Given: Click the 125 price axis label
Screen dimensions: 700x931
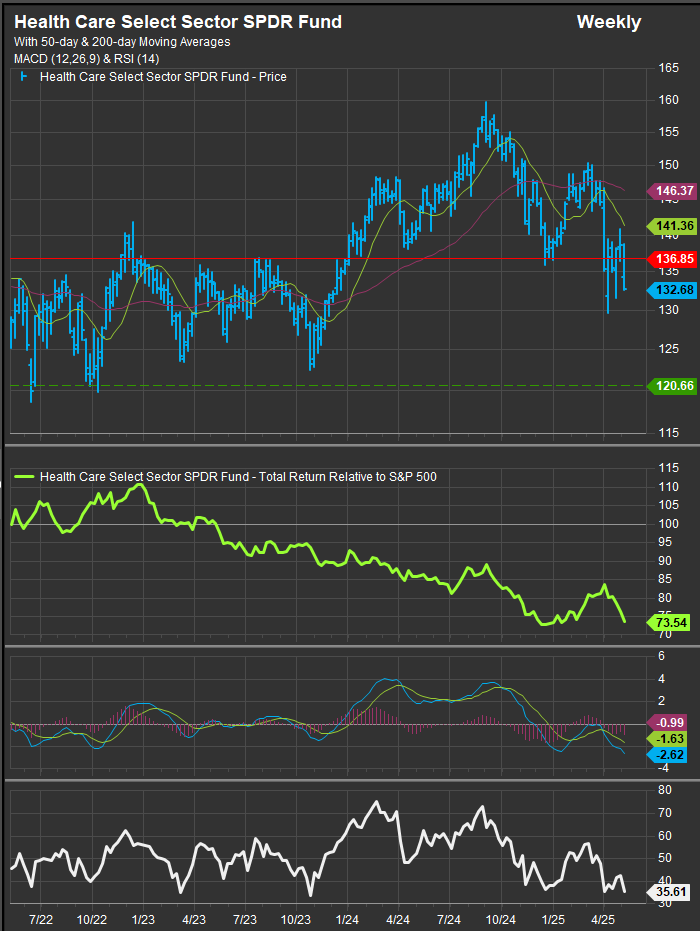Looking at the screenshot, I should [669, 349].
